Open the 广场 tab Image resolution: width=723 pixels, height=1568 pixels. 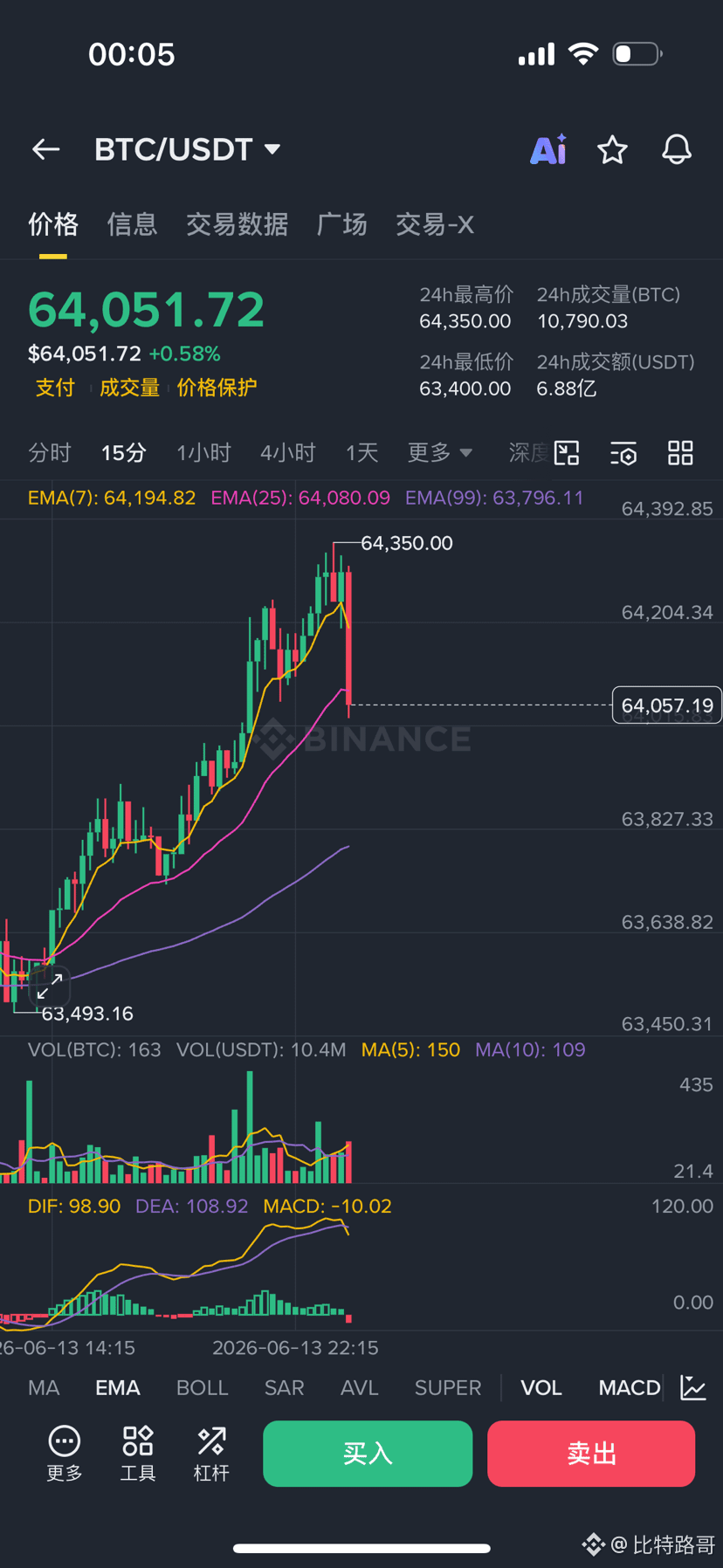coord(341,224)
